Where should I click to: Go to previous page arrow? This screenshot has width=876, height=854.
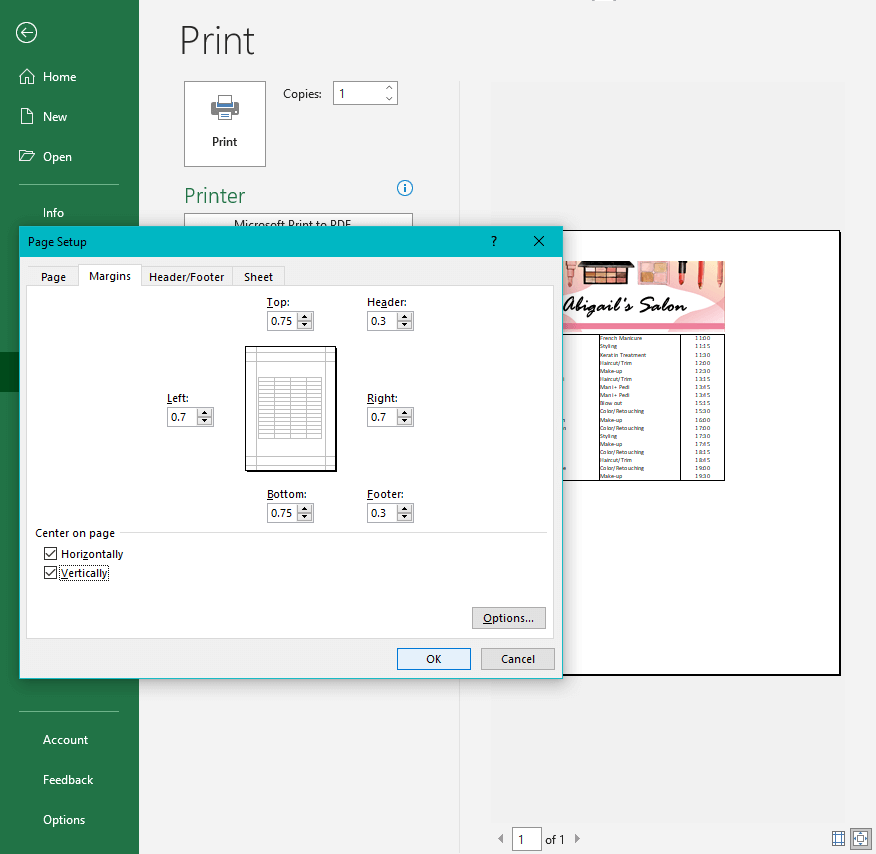pyautogui.click(x=501, y=839)
